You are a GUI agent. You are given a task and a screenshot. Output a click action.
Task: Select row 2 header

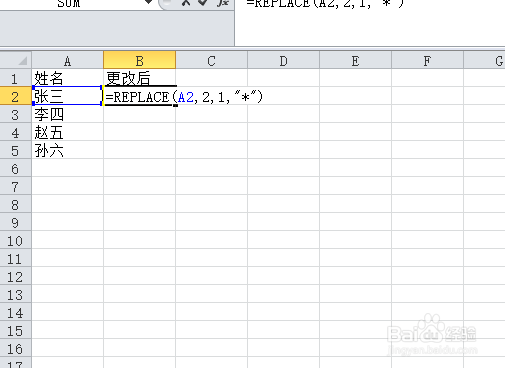(16, 96)
